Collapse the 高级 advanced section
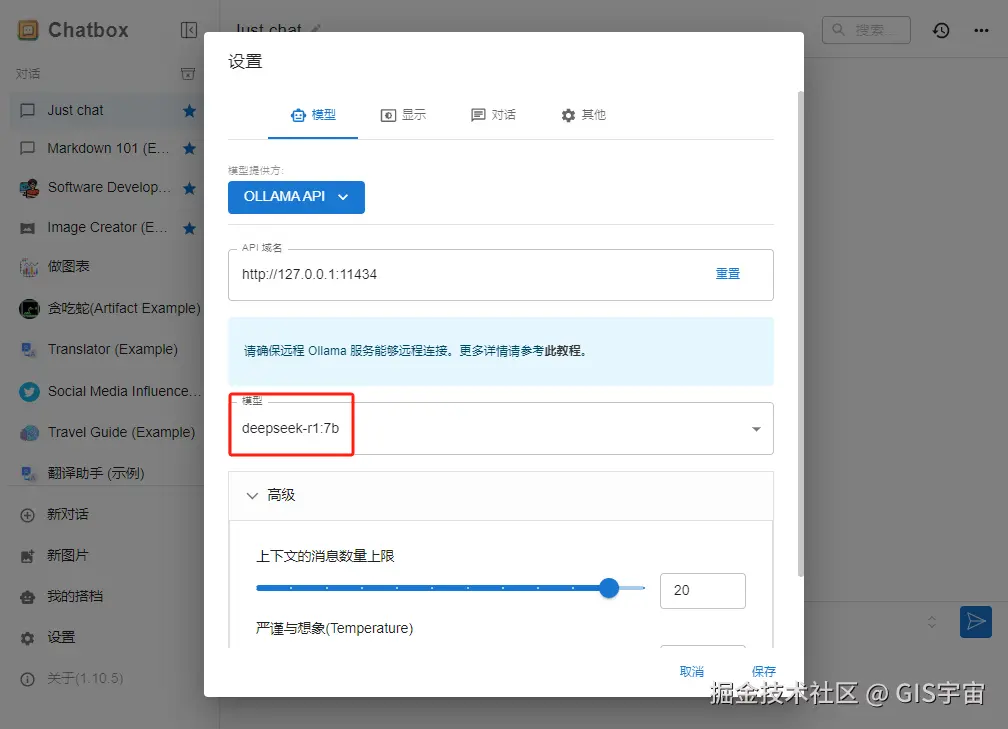This screenshot has height=729, width=1008. (x=501, y=496)
